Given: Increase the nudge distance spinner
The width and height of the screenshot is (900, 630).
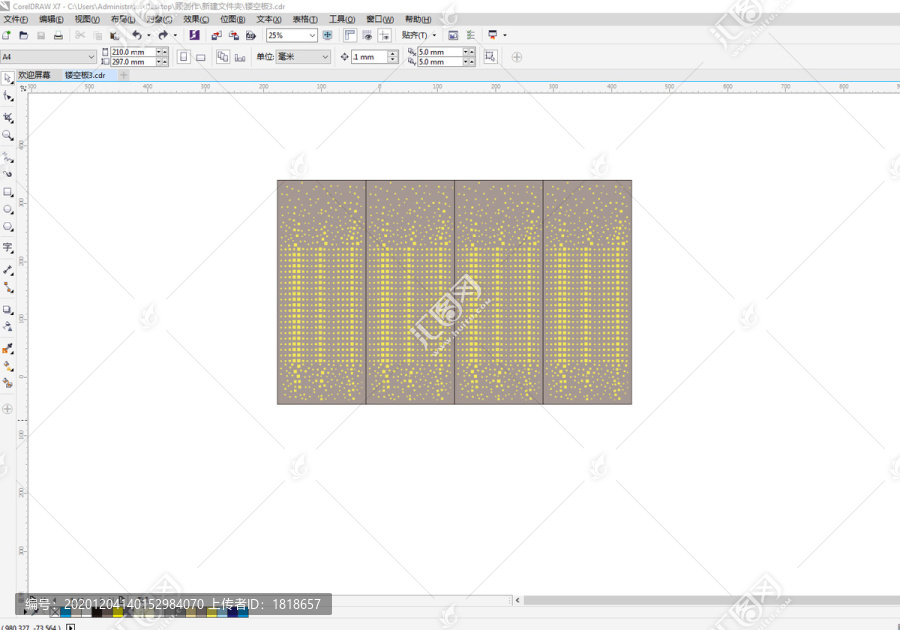Looking at the screenshot, I should (393, 54).
